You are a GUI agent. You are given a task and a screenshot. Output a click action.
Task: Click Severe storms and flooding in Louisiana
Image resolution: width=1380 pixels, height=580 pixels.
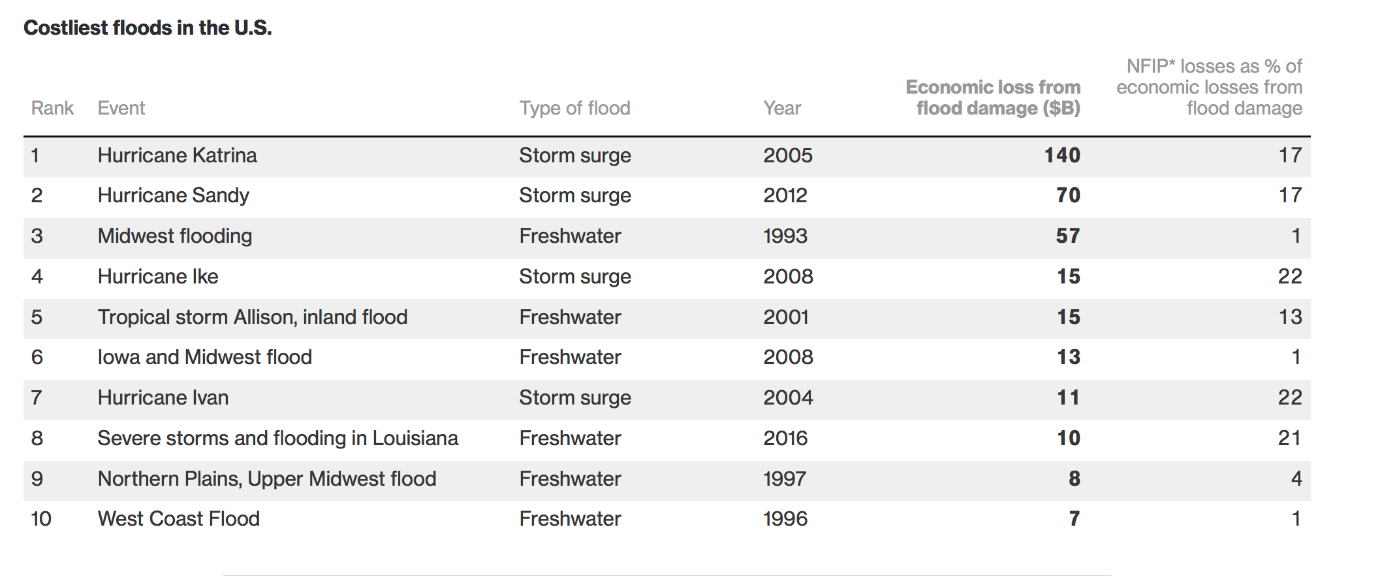[x=278, y=438]
